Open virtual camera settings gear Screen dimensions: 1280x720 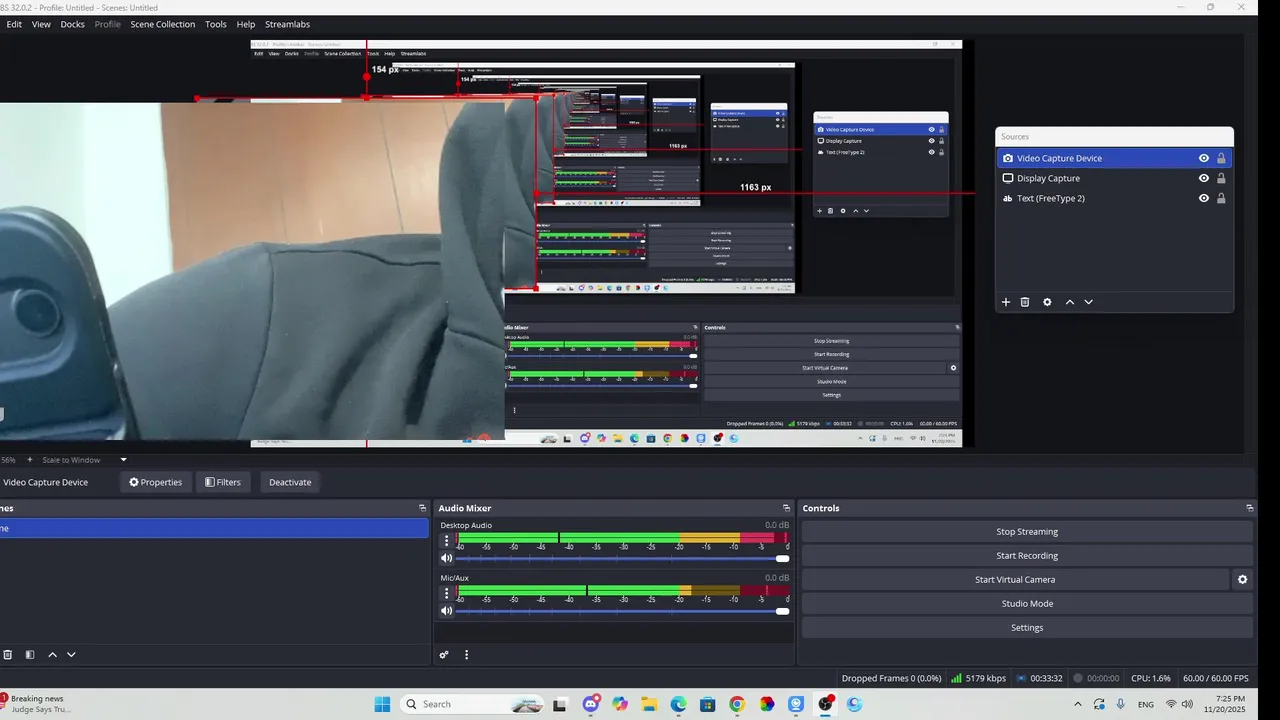1242,579
